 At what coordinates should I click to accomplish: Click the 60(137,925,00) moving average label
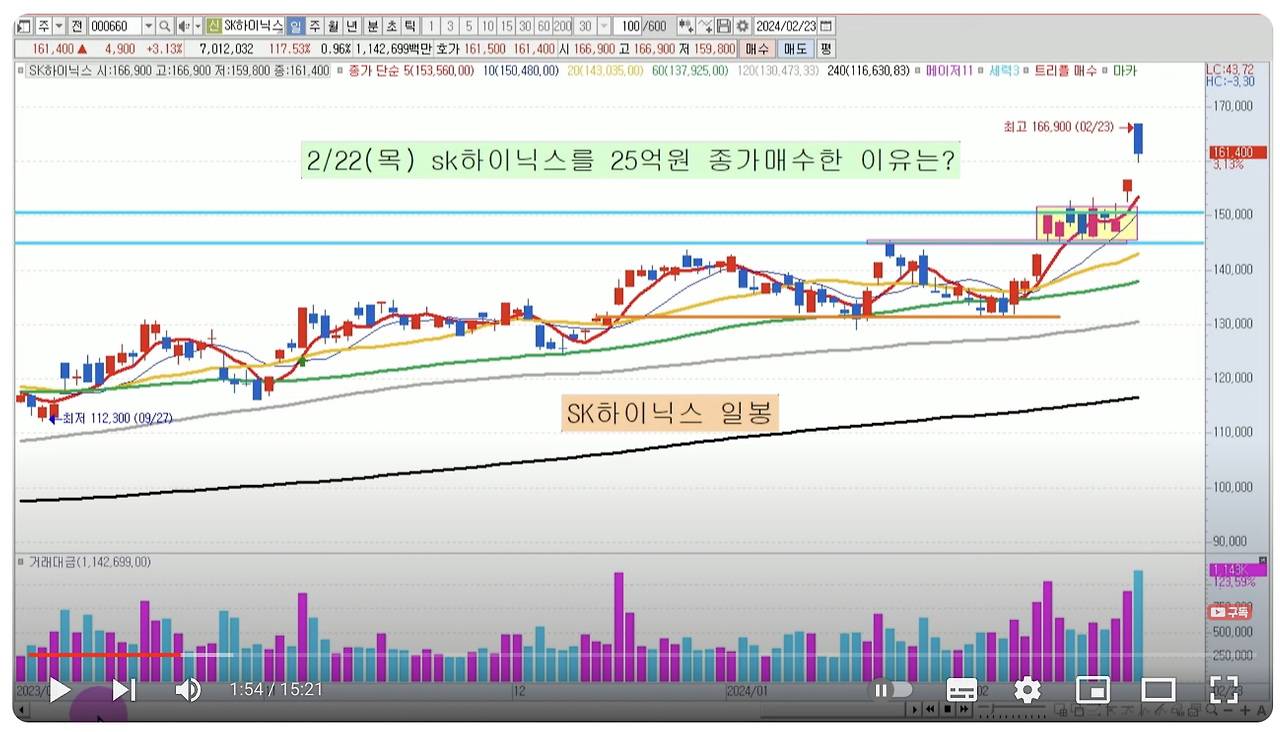click(691, 71)
